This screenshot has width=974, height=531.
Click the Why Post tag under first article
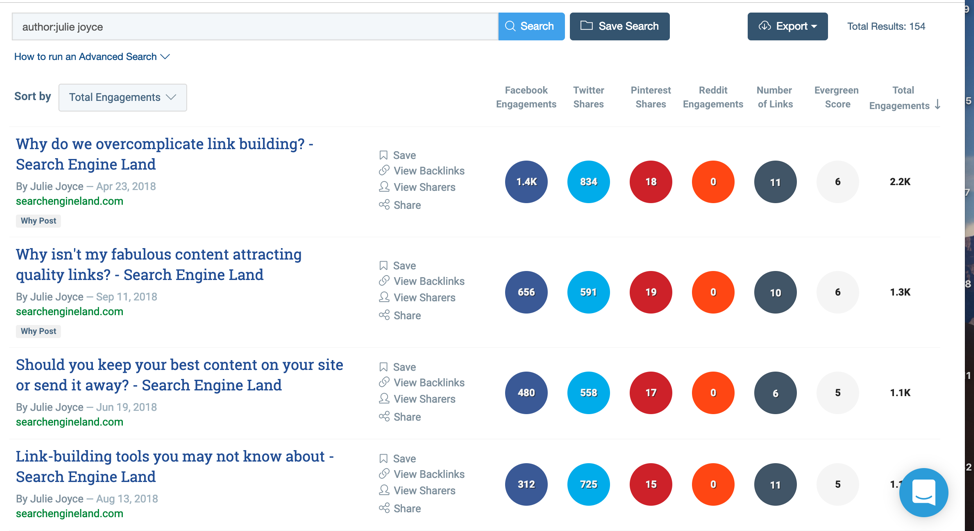[x=38, y=221]
